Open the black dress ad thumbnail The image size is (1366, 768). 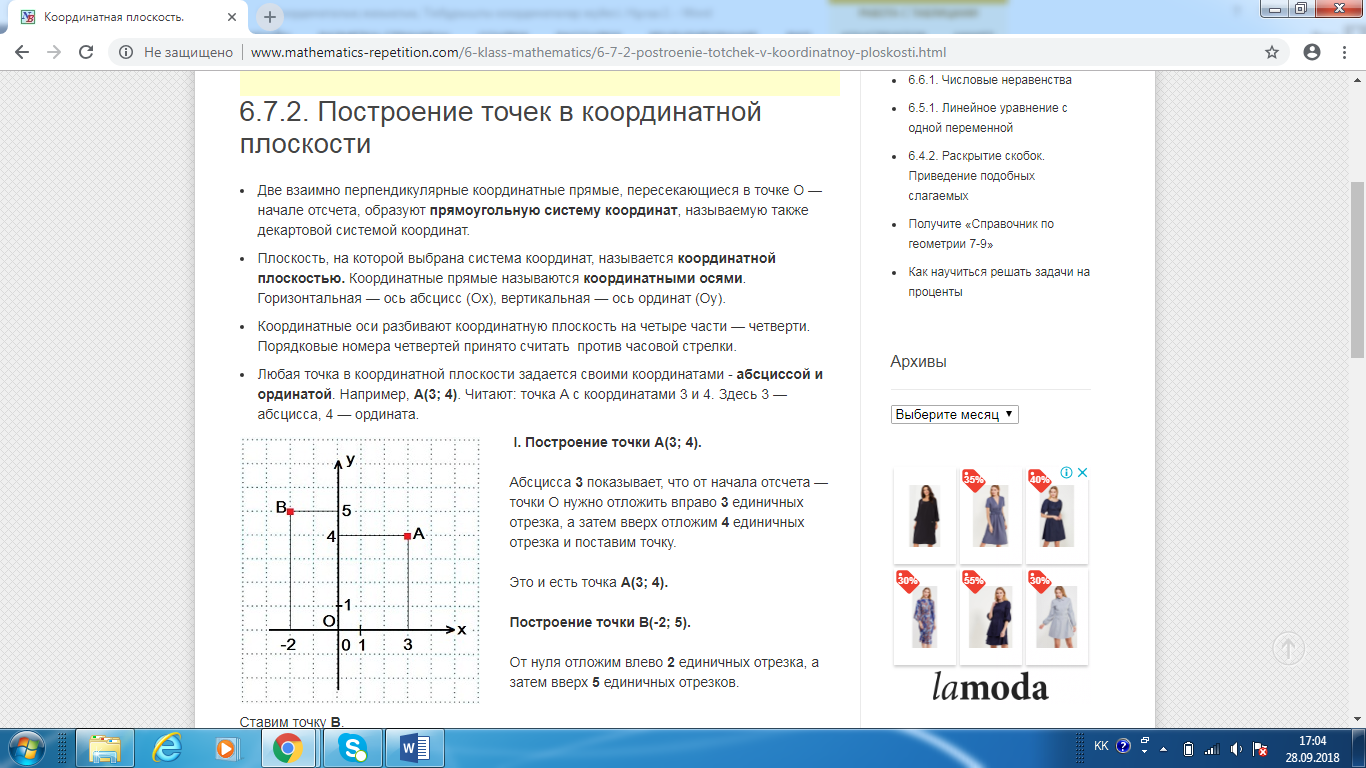(x=925, y=514)
